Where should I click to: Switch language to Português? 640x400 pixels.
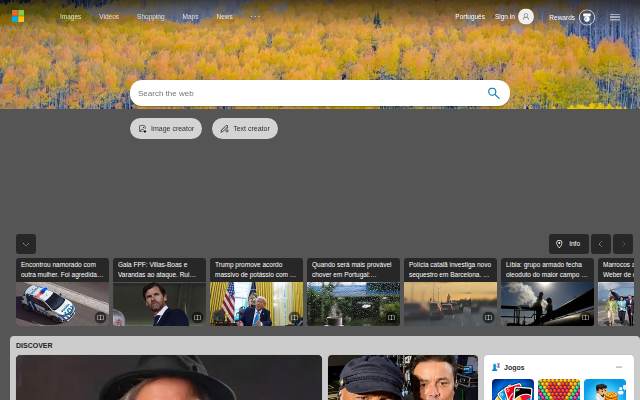pos(470,17)
